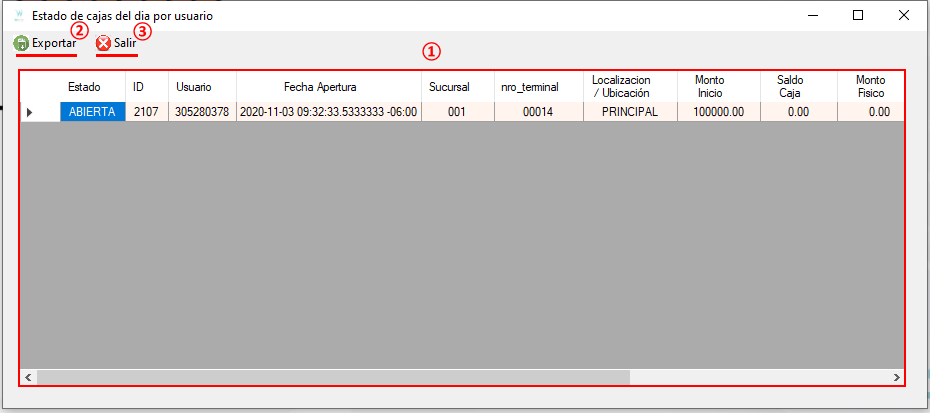Select the Monto Fisico cell 0.00

[x=871, y=112]
